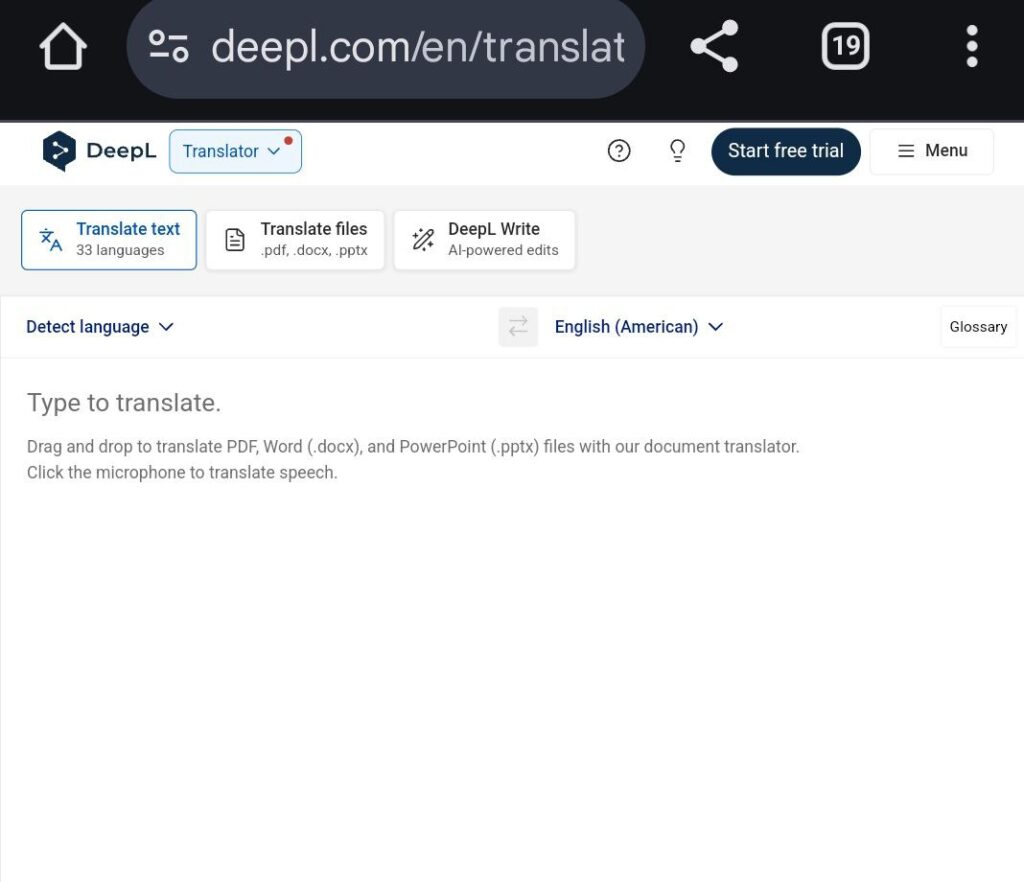
Task: Open the hamburger Menu button
Action: [x=932, y=151]
